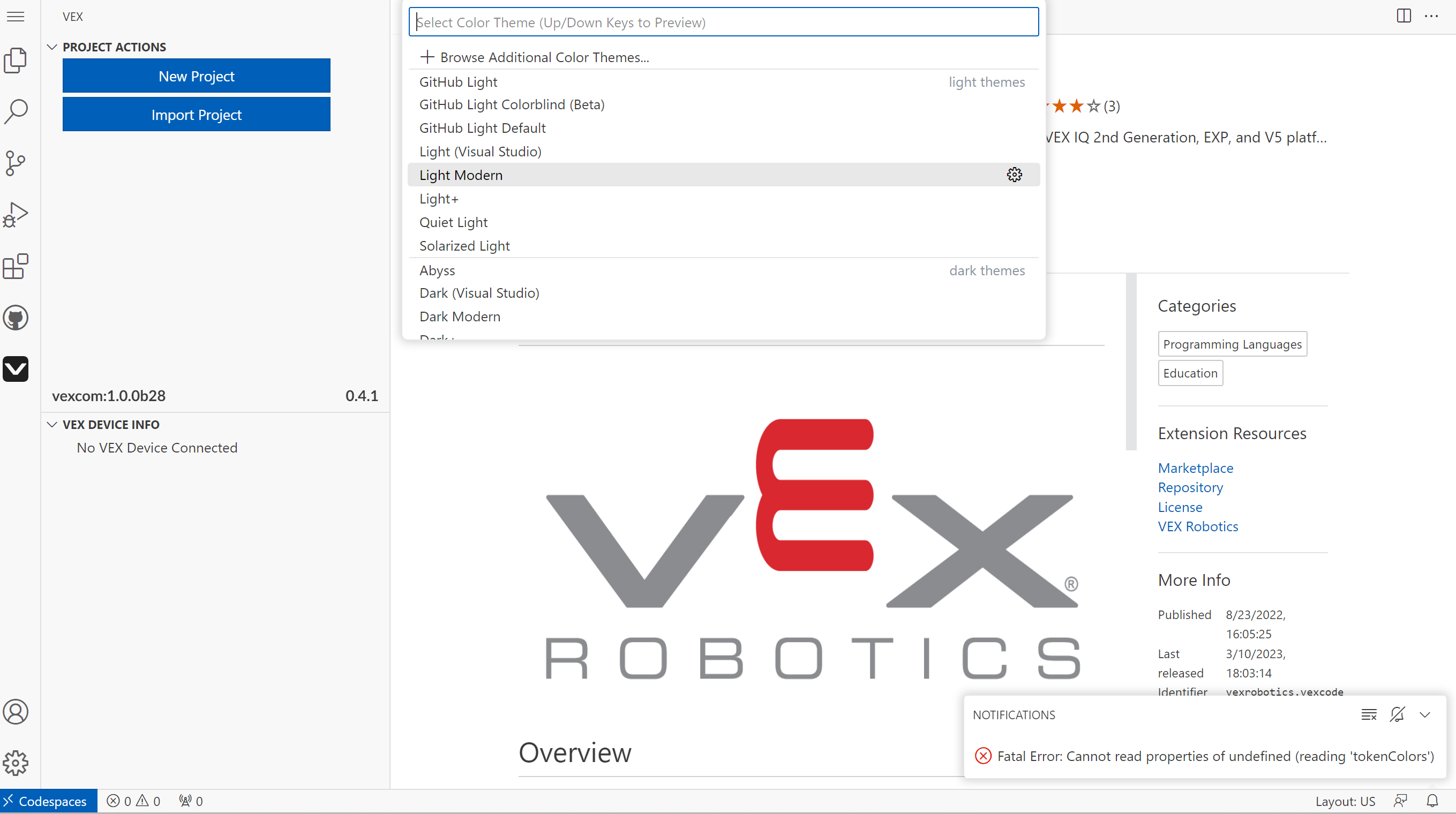Screen dimensions: 1456x814
Task: Click the Codespaces remote indicator
Action: 49,801
